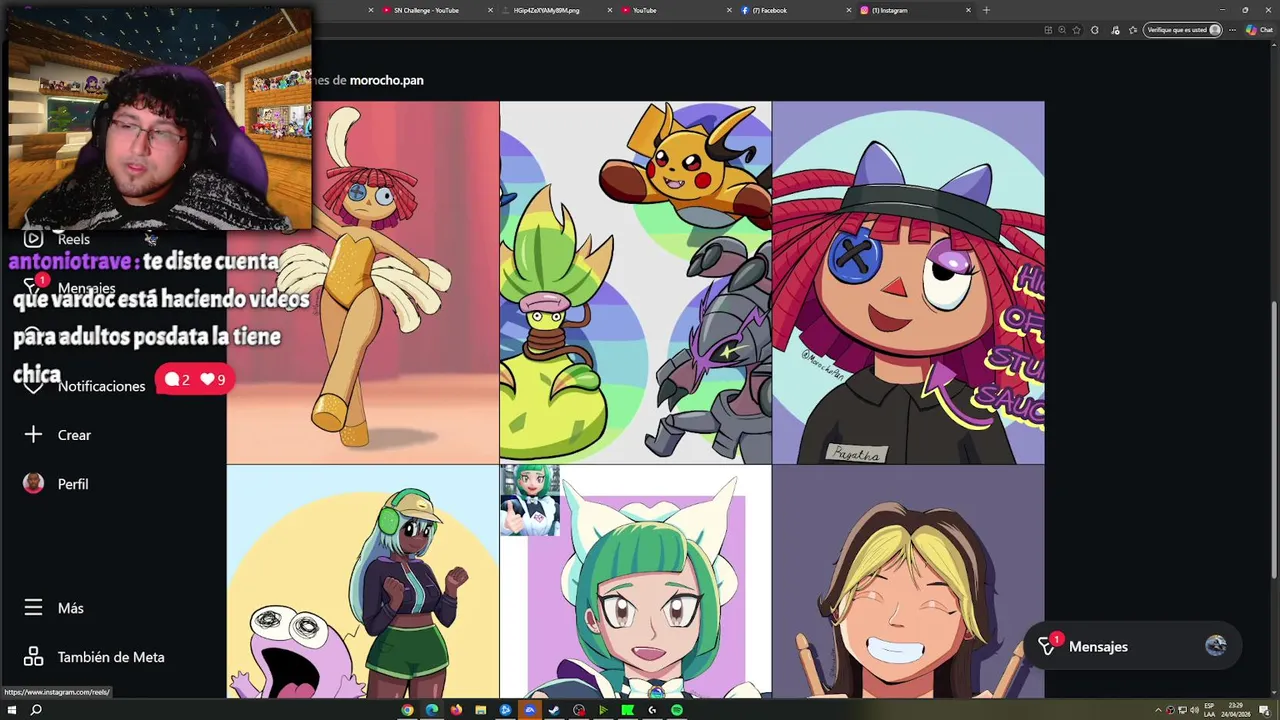Open the ESP LAA language selector
The width and height of the screenshot is (1280, 720).
(1209, 710)
